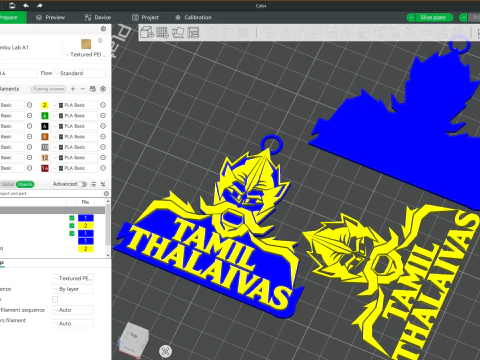The height and width of the screenshot is (360, 480).
Task: Open the Flow Standard dropdown
Action: [x=80, y=73]
